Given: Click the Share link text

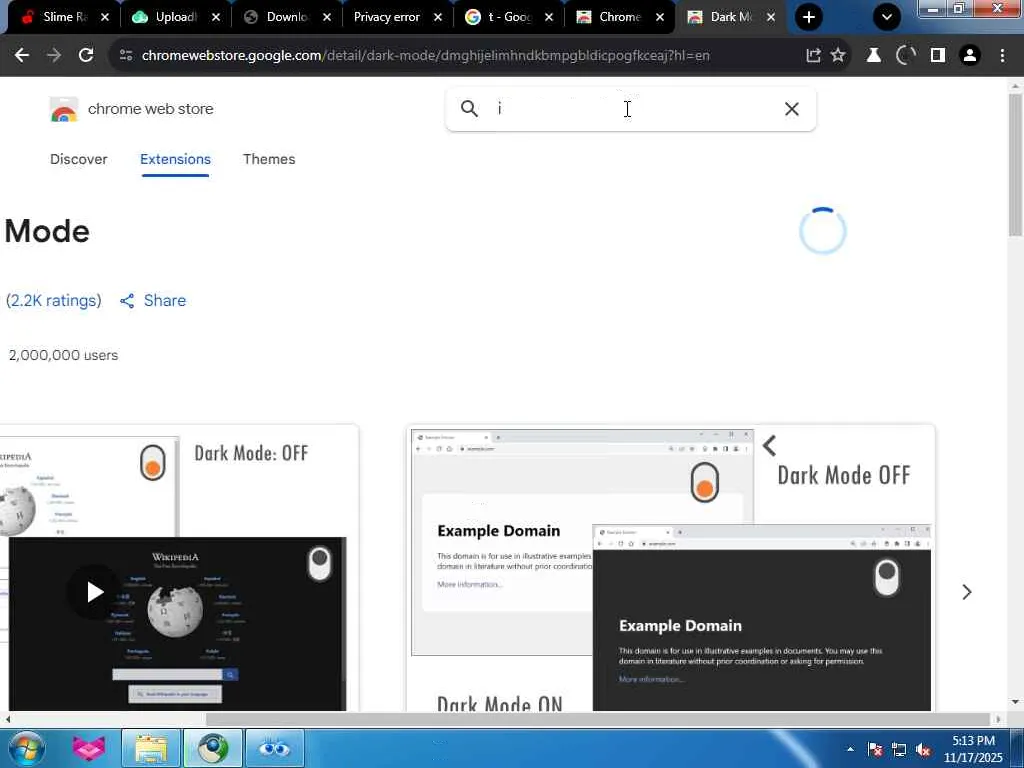Looking at the screenshot, I should tap(165, 300).
